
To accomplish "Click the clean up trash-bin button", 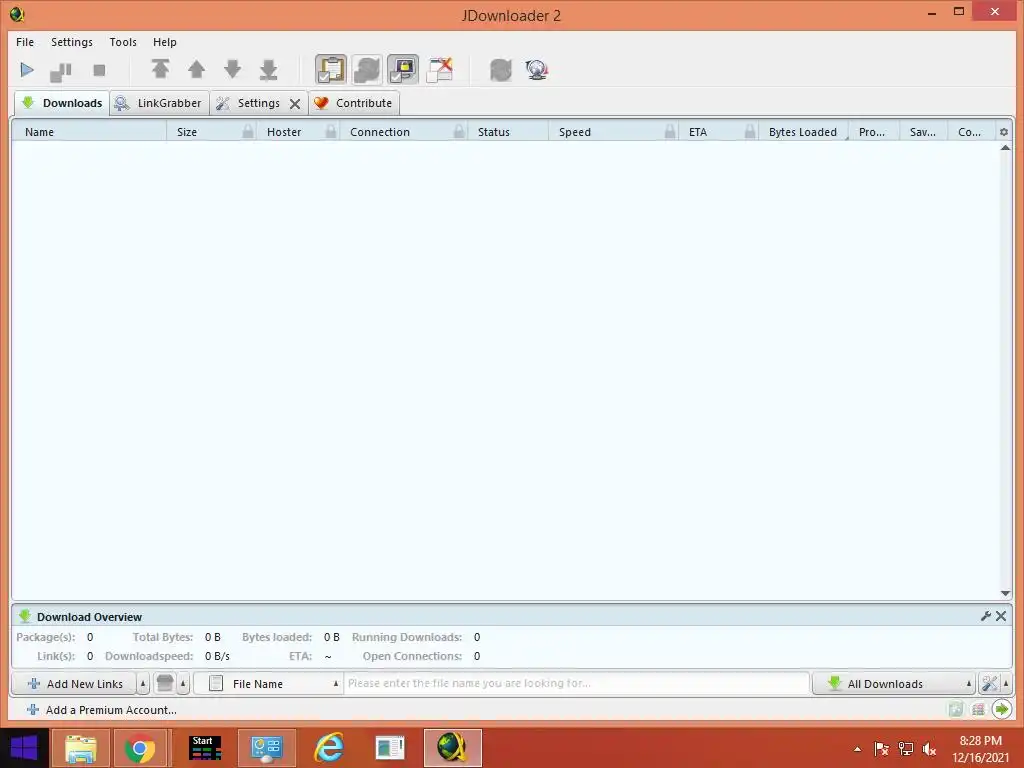I will click(x=165, y=684).
